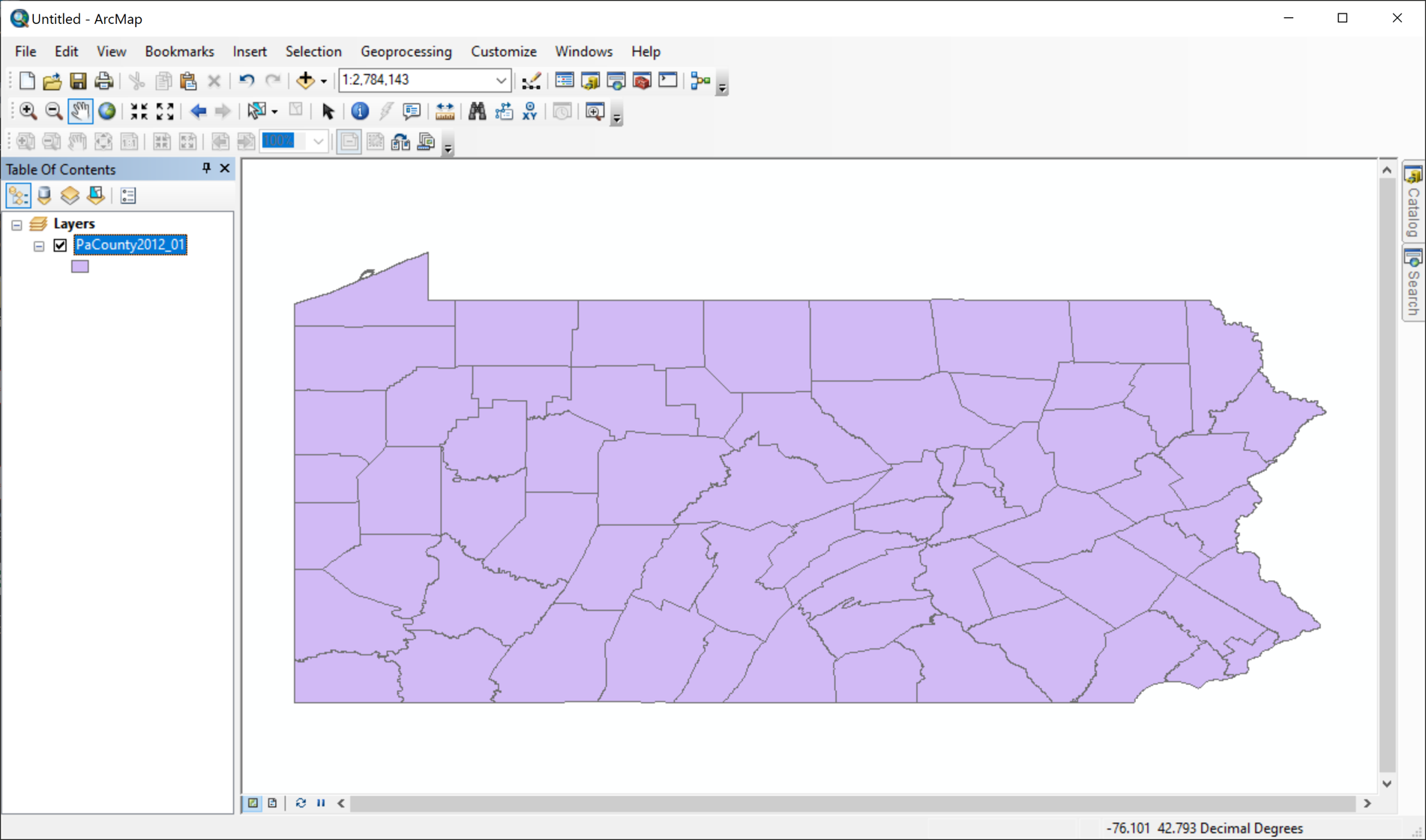Viewport: 1426px width, 840px height.
Task: Launch ModelBuilder window
Action: point(700,81)
